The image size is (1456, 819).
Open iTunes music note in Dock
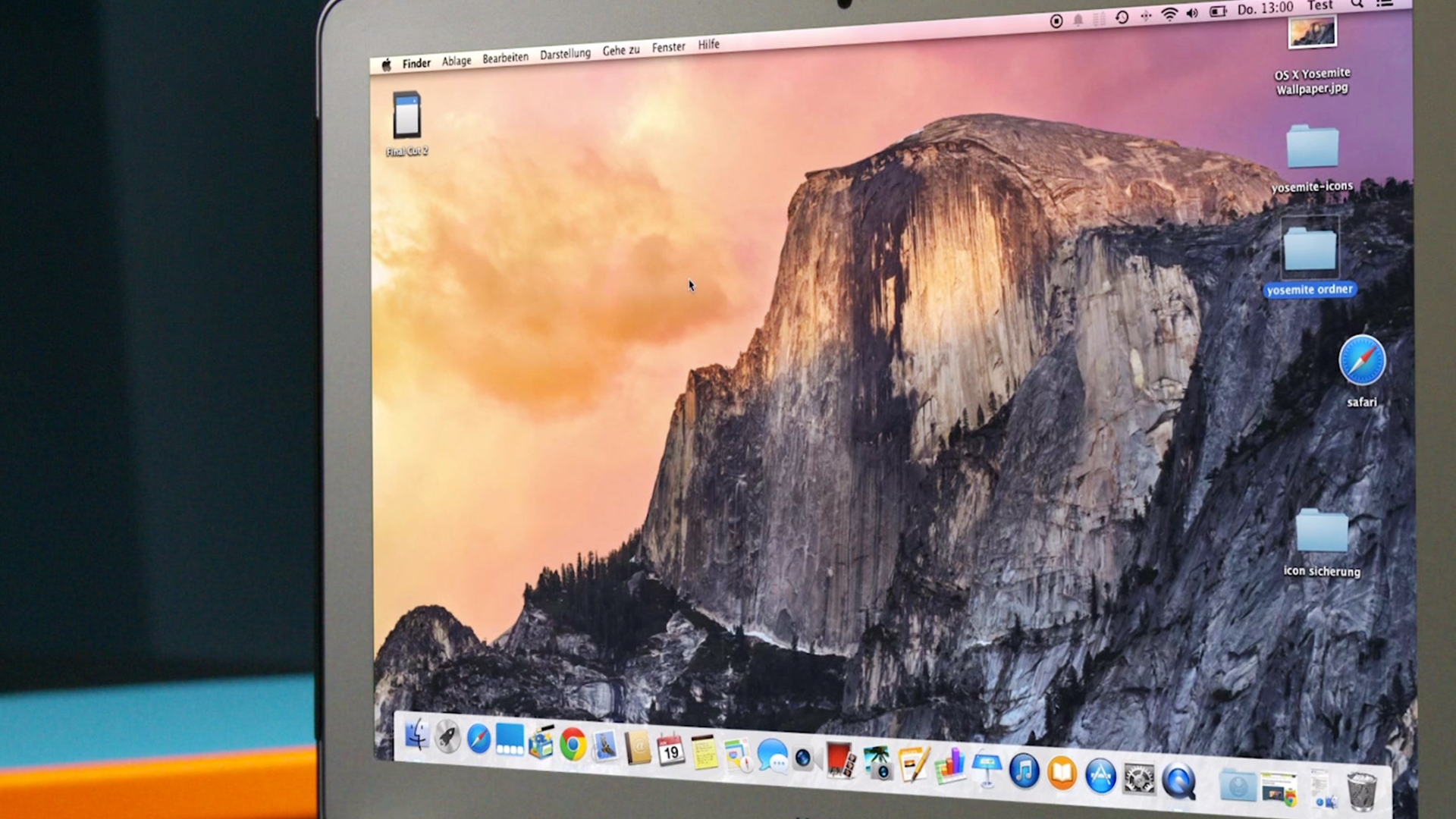(1024, 772)
